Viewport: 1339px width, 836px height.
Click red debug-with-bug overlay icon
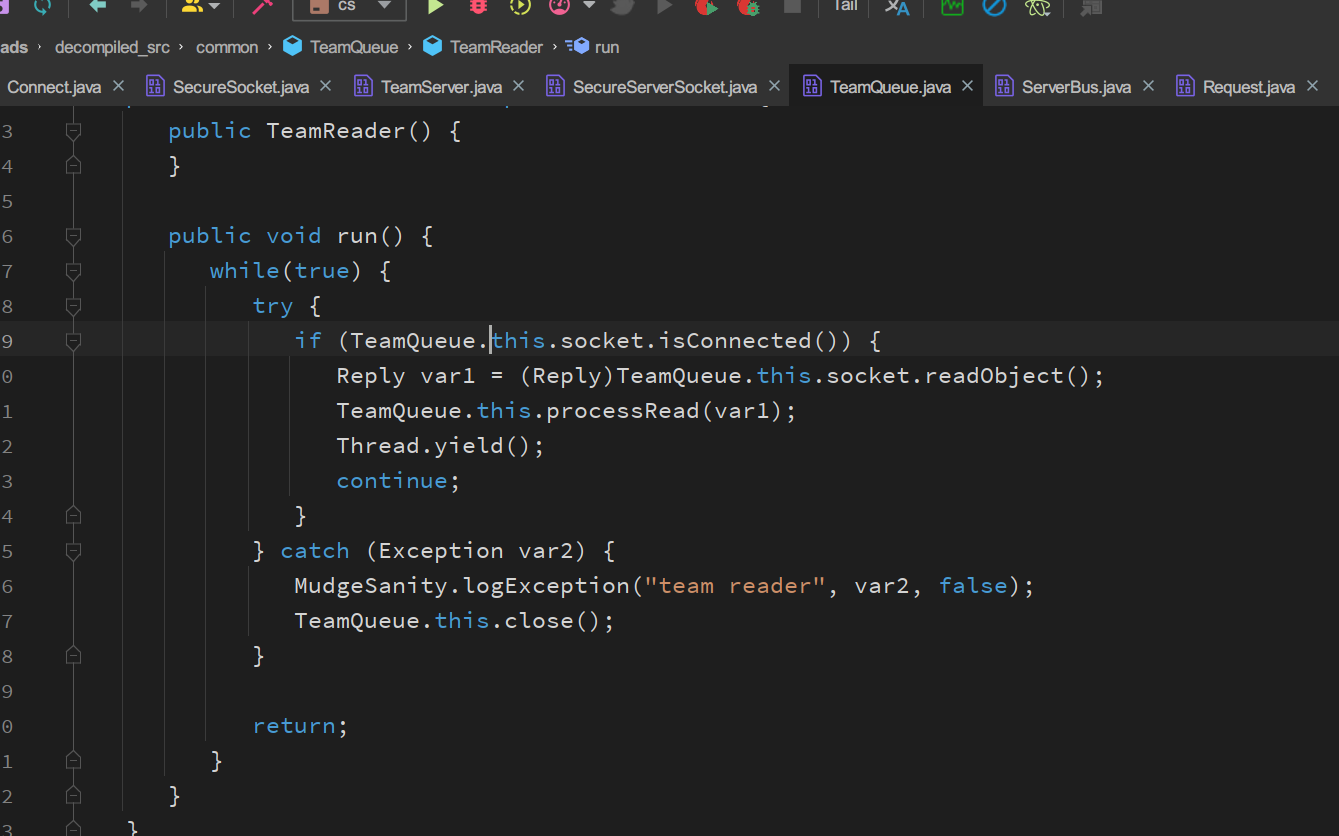[x=748, y=6]
